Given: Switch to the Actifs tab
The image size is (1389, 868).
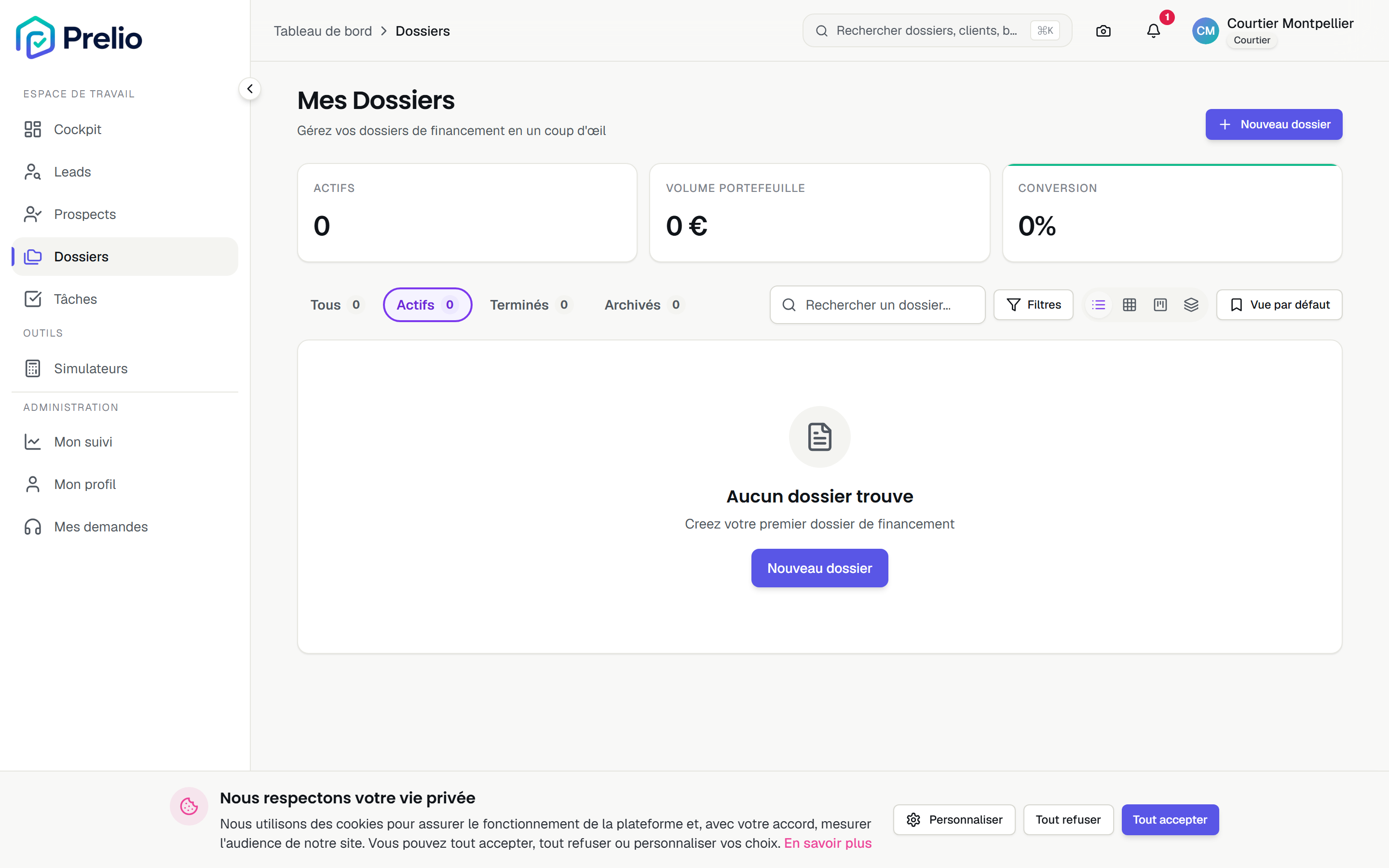Looking at the screenshot, I should point(427,305).
